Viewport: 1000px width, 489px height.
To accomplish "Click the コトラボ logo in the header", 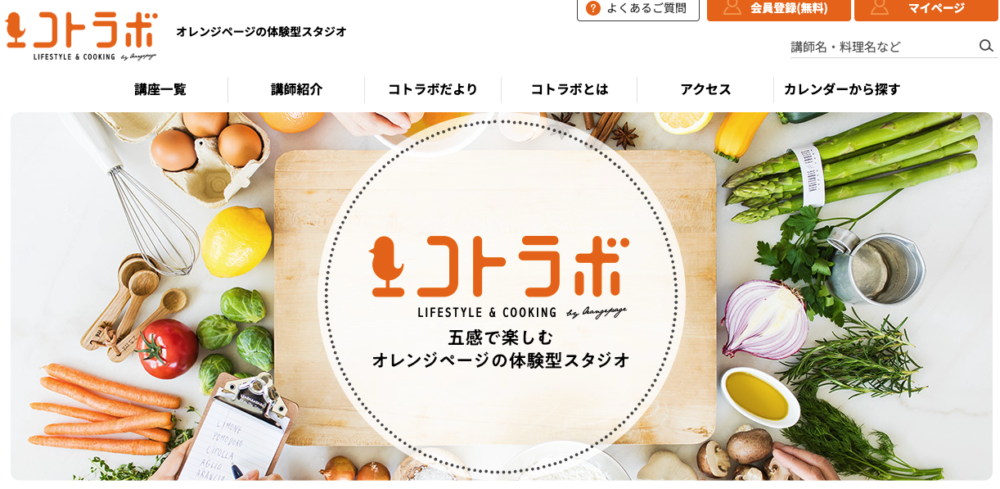I will pos(81,36).
